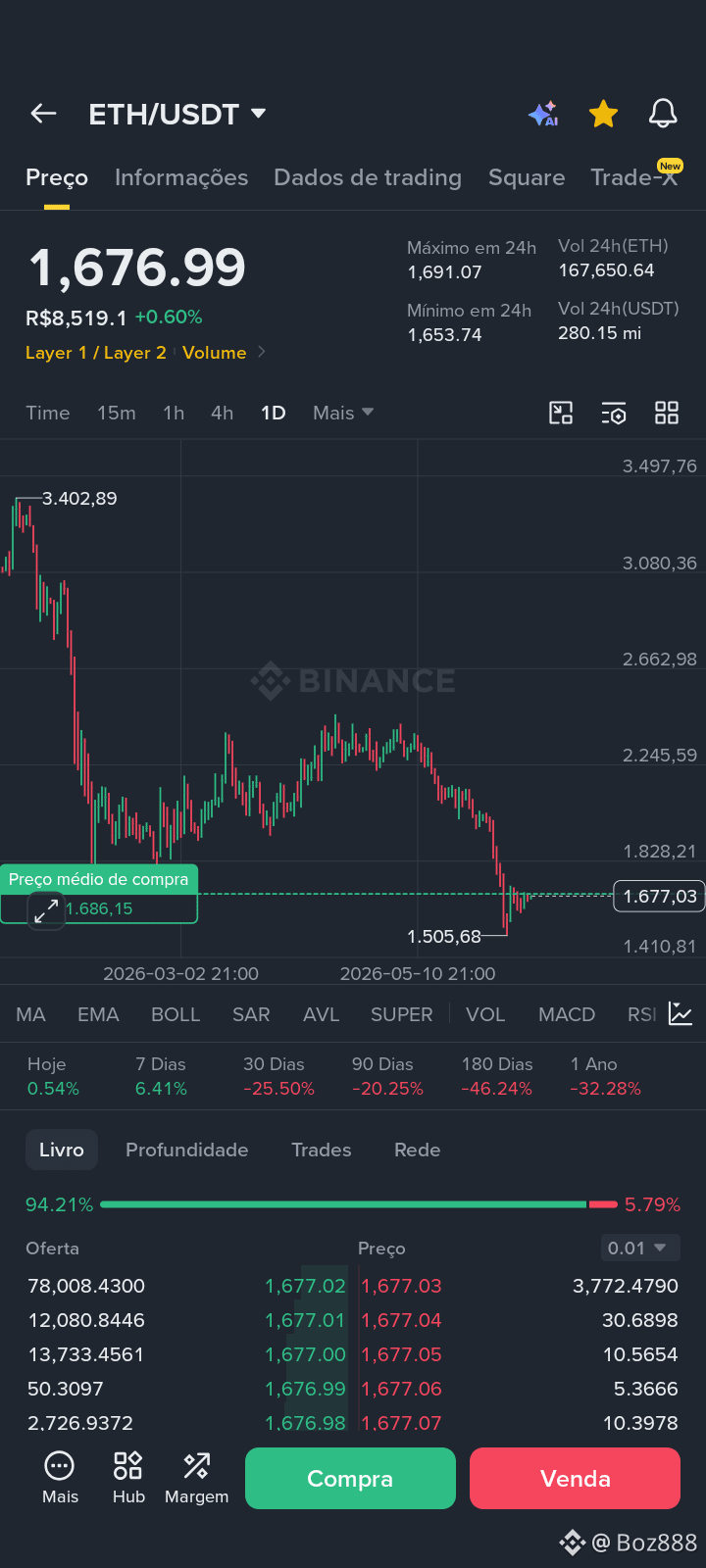Open the Layer 1 / Layer 2 tag link
The height and width of the screenshot is (1568, 706).
(96, 352)
